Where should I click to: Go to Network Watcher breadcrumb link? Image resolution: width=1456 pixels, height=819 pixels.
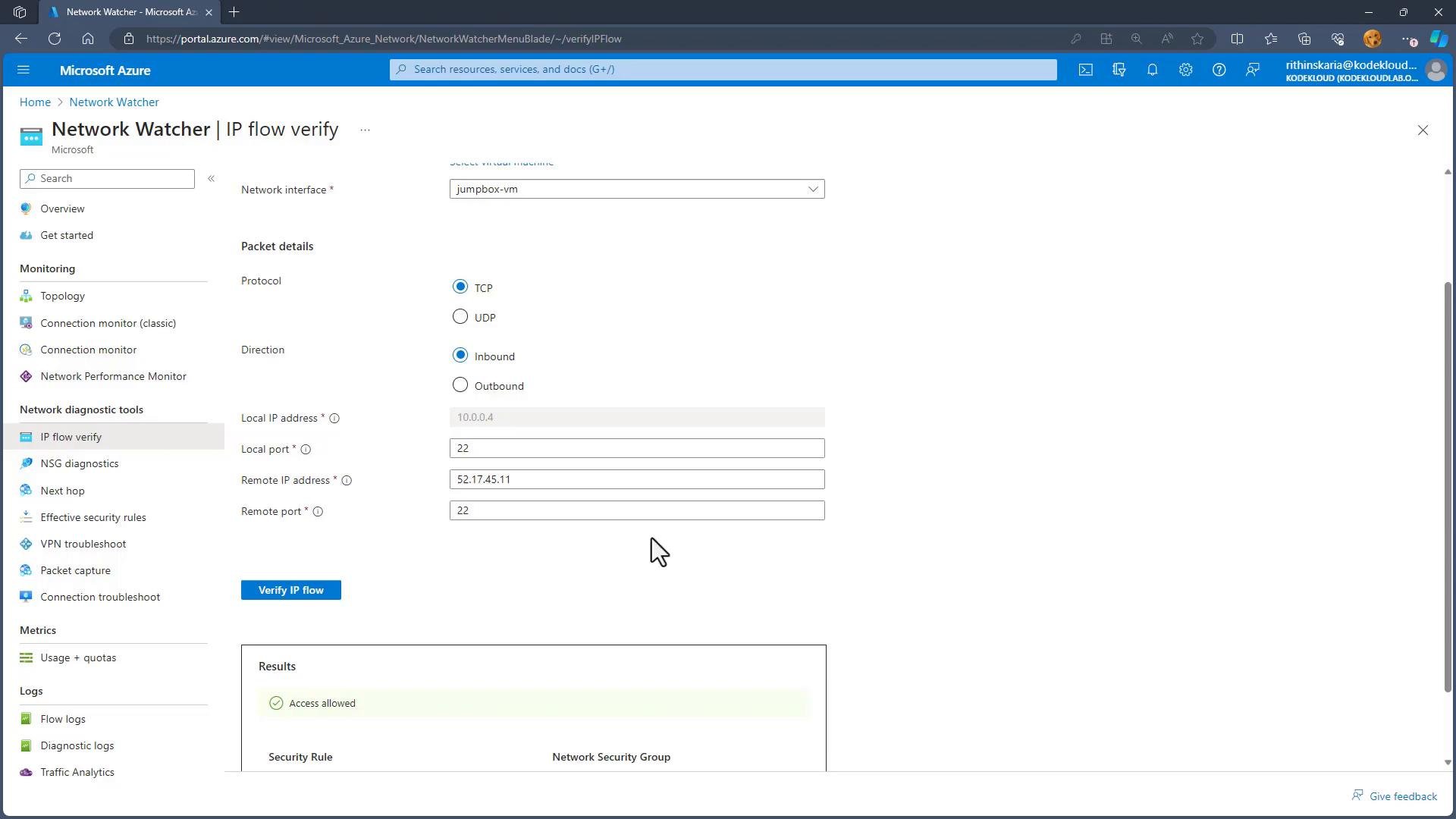114,102
